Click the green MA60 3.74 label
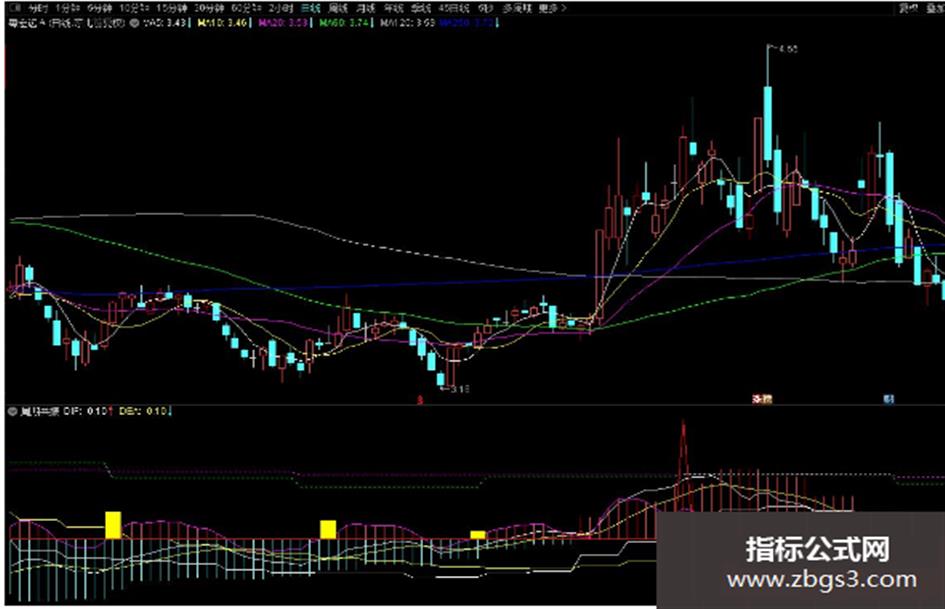 [x=344, y=23]
